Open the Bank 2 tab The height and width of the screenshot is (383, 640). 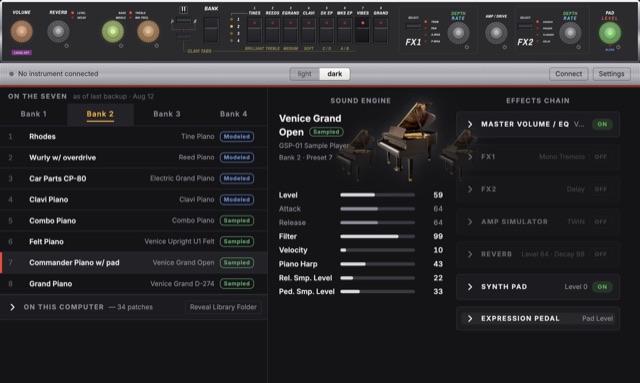(100, 114)
